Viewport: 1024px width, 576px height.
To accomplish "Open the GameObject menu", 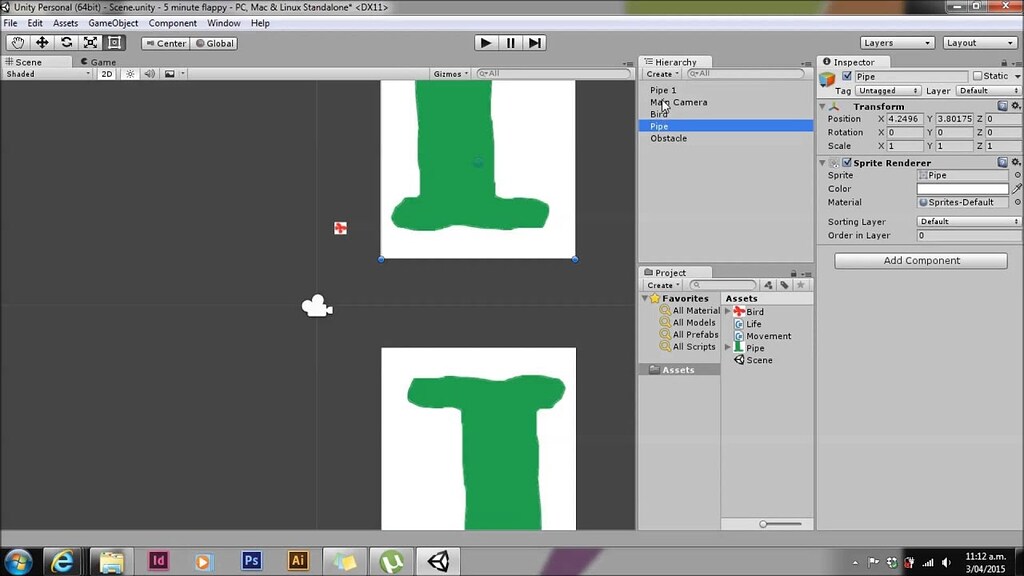I will pyautogui.click(x=113, y=22).
